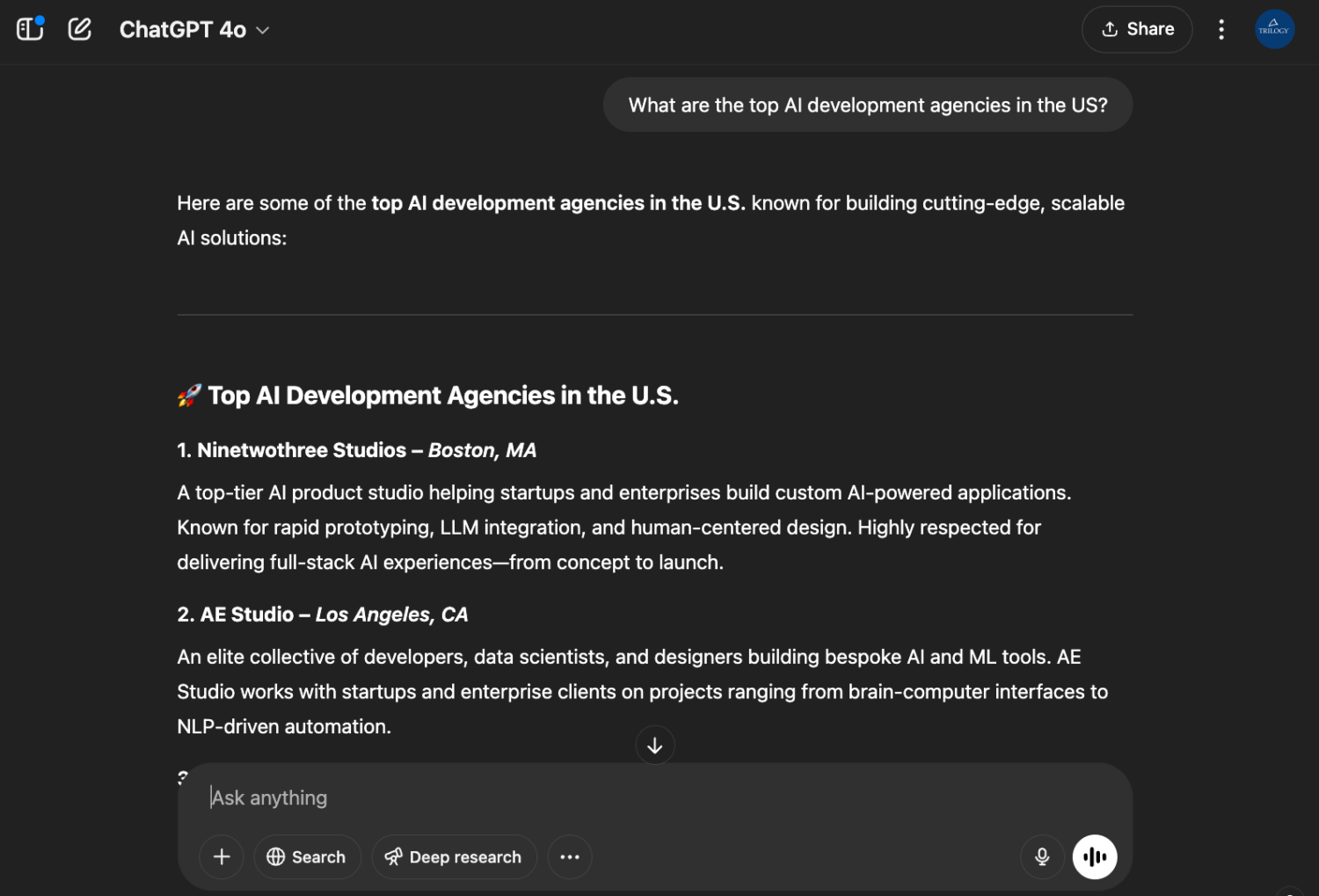Start a new chat with the compose icon

80,29
